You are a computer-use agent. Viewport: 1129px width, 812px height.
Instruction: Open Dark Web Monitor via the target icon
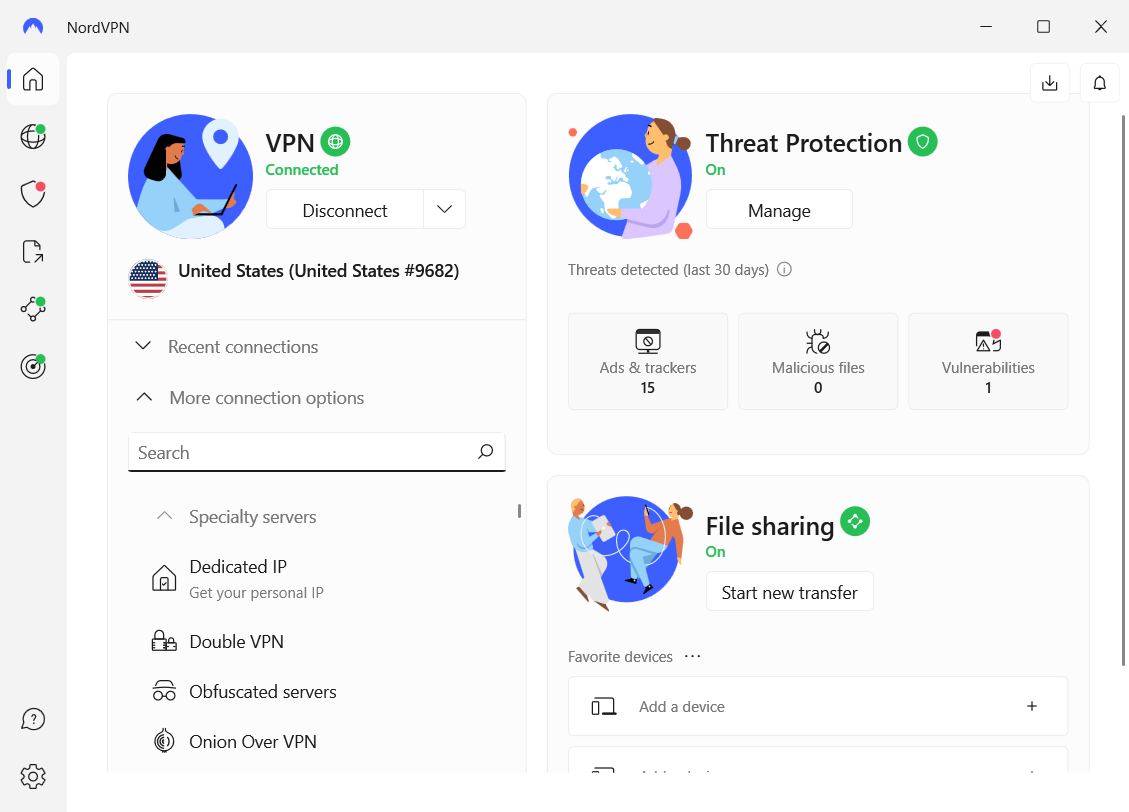33,366
